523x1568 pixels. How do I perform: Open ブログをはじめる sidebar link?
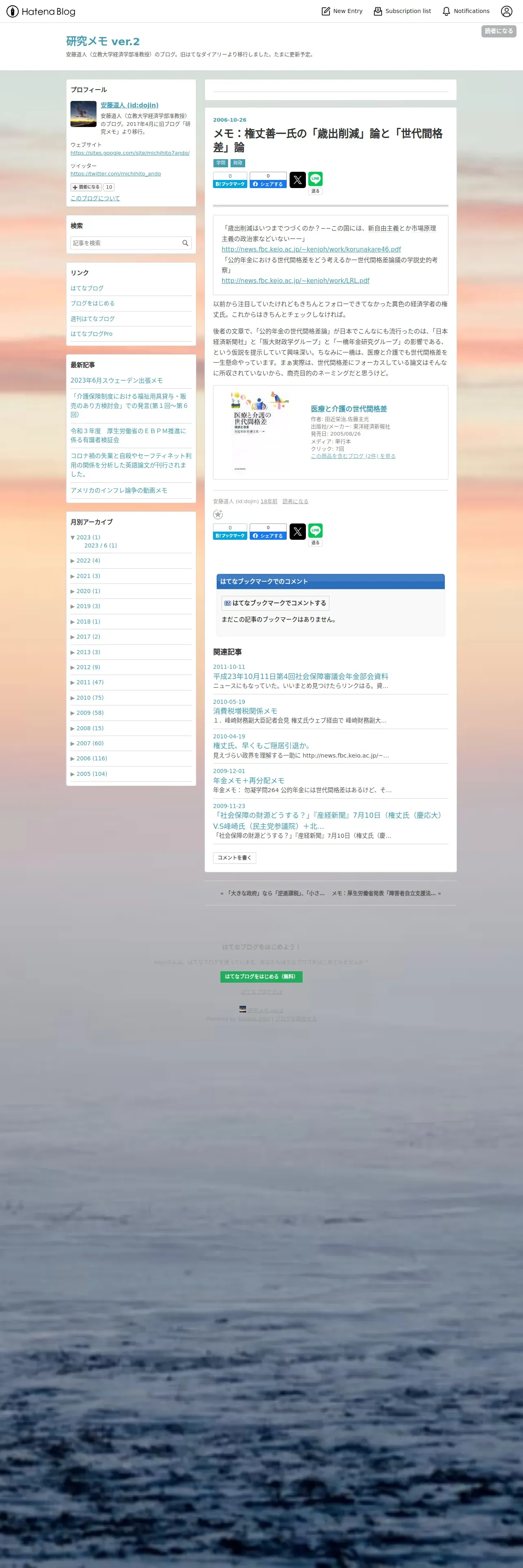92,303
